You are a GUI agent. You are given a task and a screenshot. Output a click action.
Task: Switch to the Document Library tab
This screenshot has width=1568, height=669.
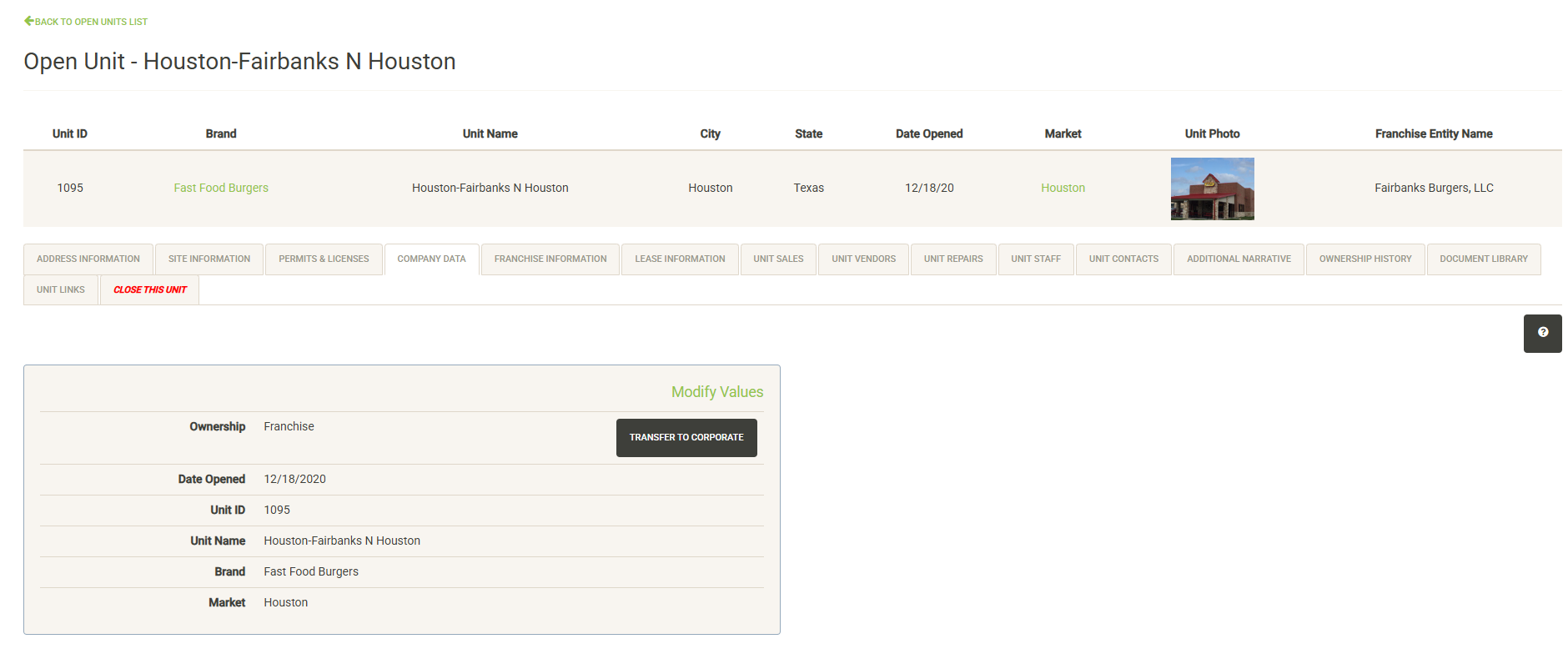1483,259
